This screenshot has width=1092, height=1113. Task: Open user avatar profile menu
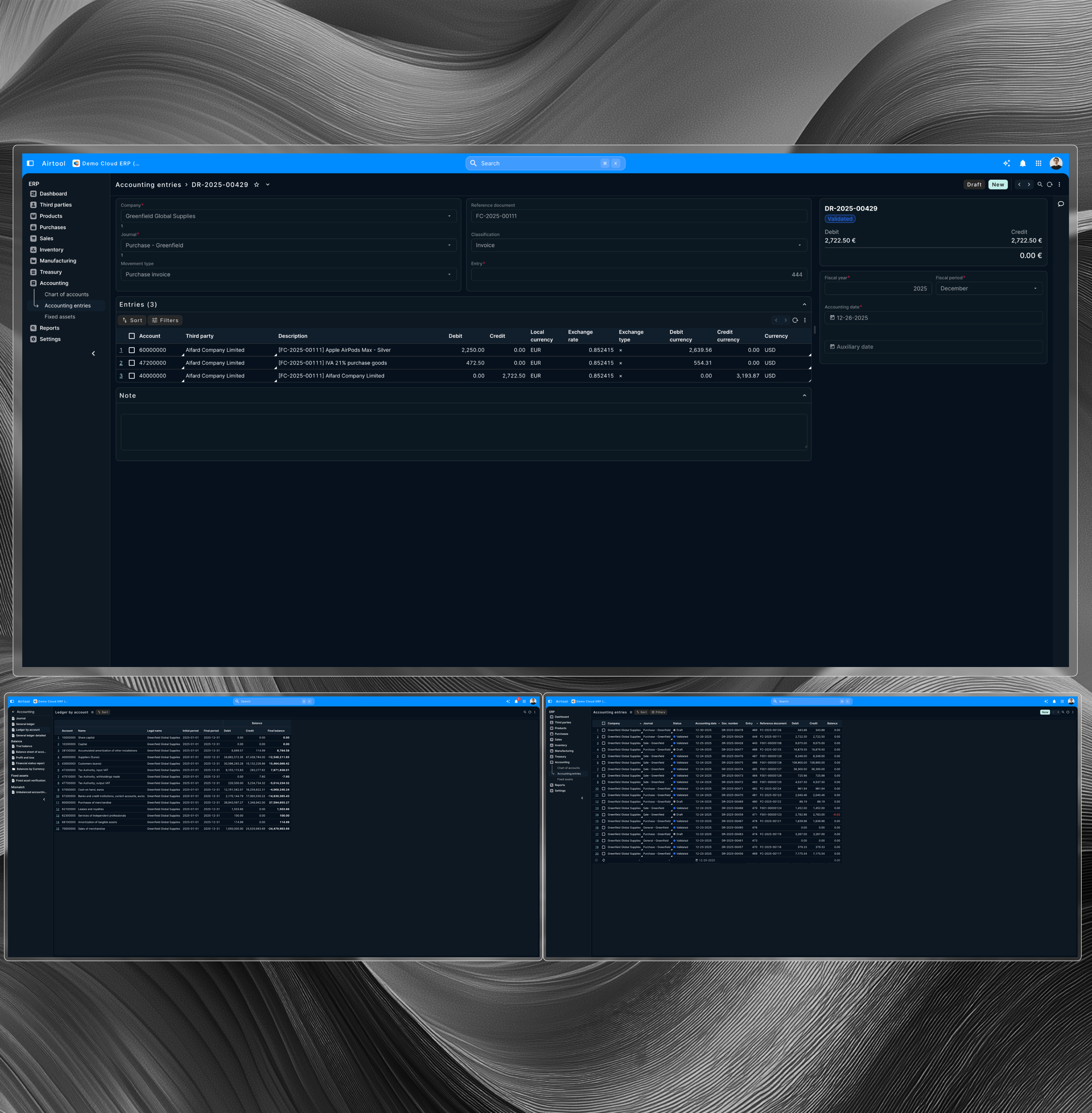click(x=1056, y=163)
